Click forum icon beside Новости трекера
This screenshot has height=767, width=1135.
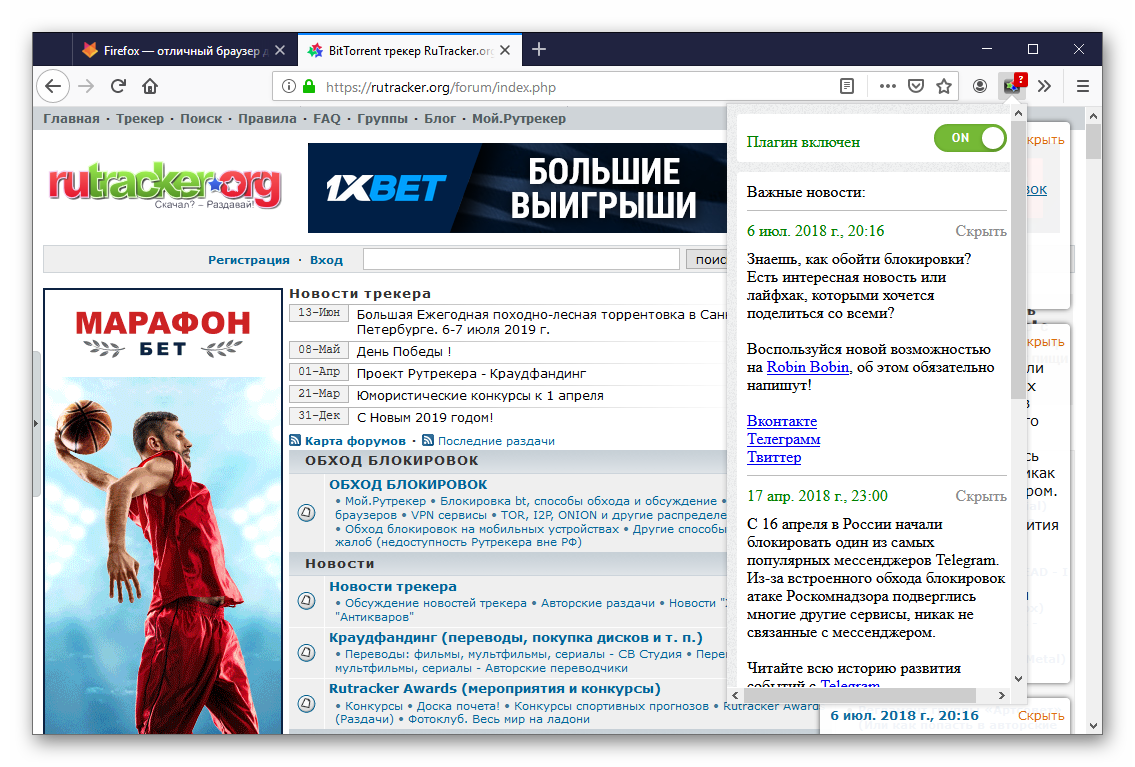pyautogui.click(x=307, y=601)
